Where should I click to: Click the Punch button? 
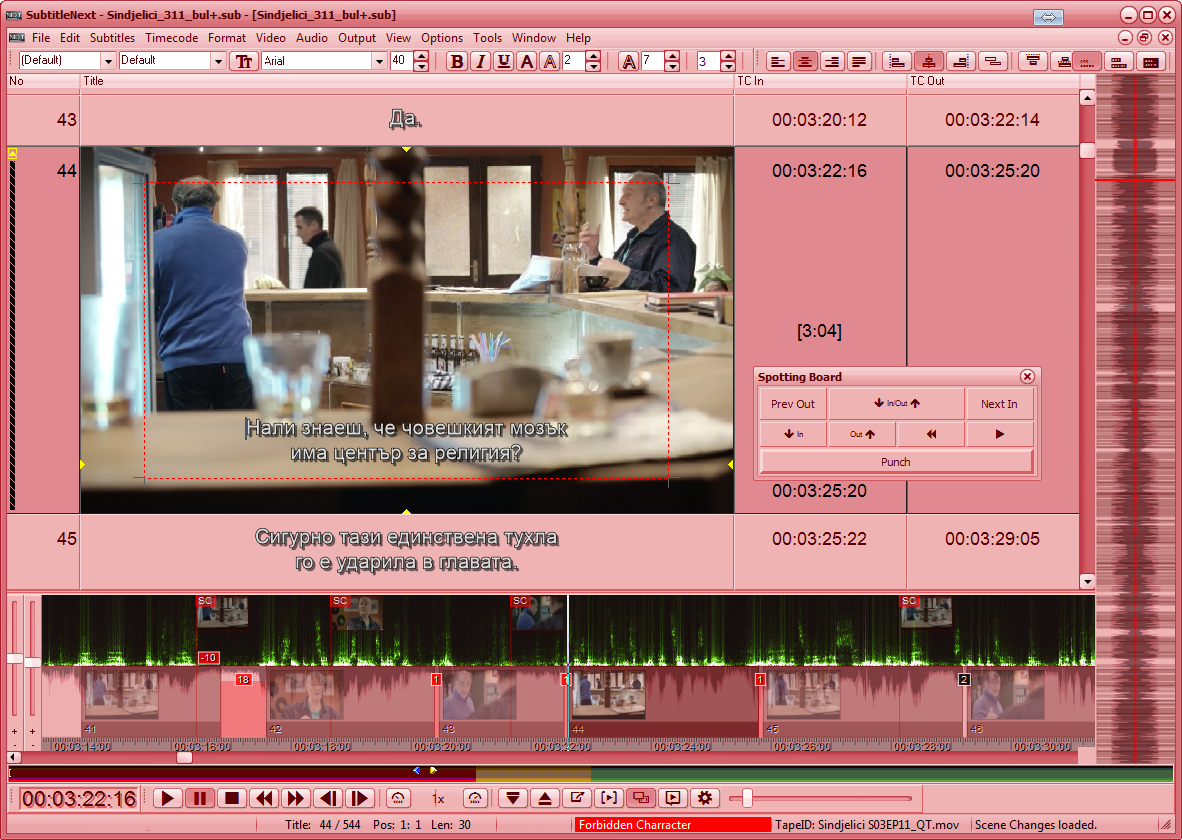[x=896, y=461]
